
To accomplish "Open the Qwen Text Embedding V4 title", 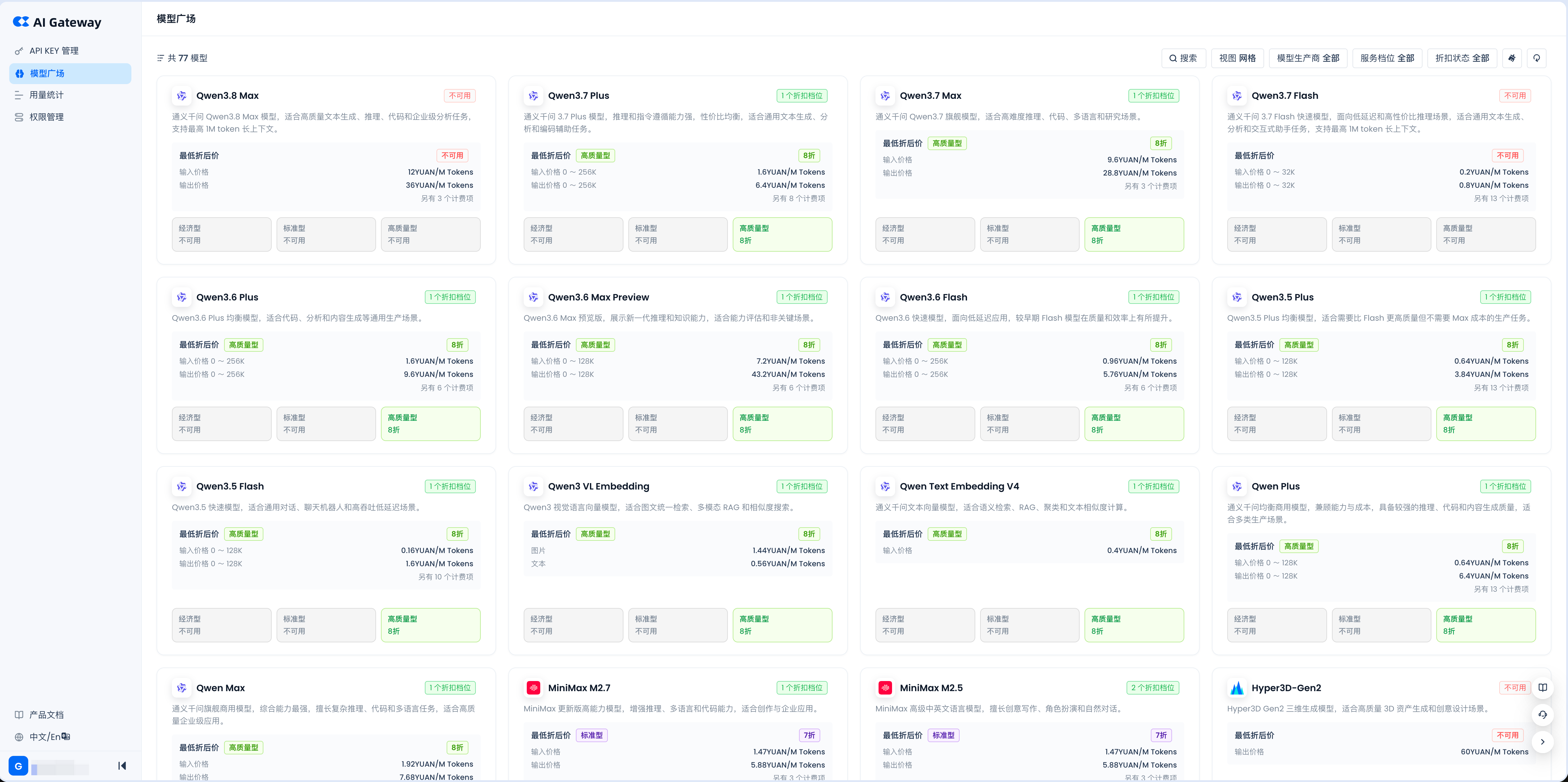I will coord(959,486).
